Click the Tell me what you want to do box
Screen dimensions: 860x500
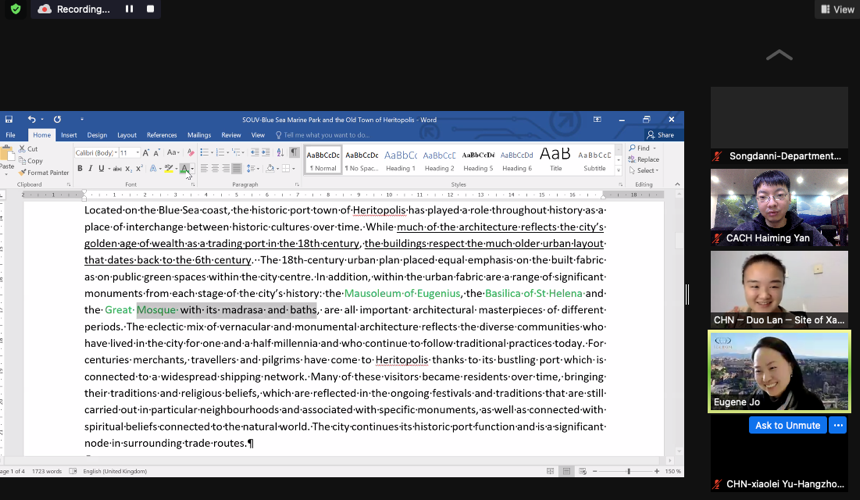point(322,135)
